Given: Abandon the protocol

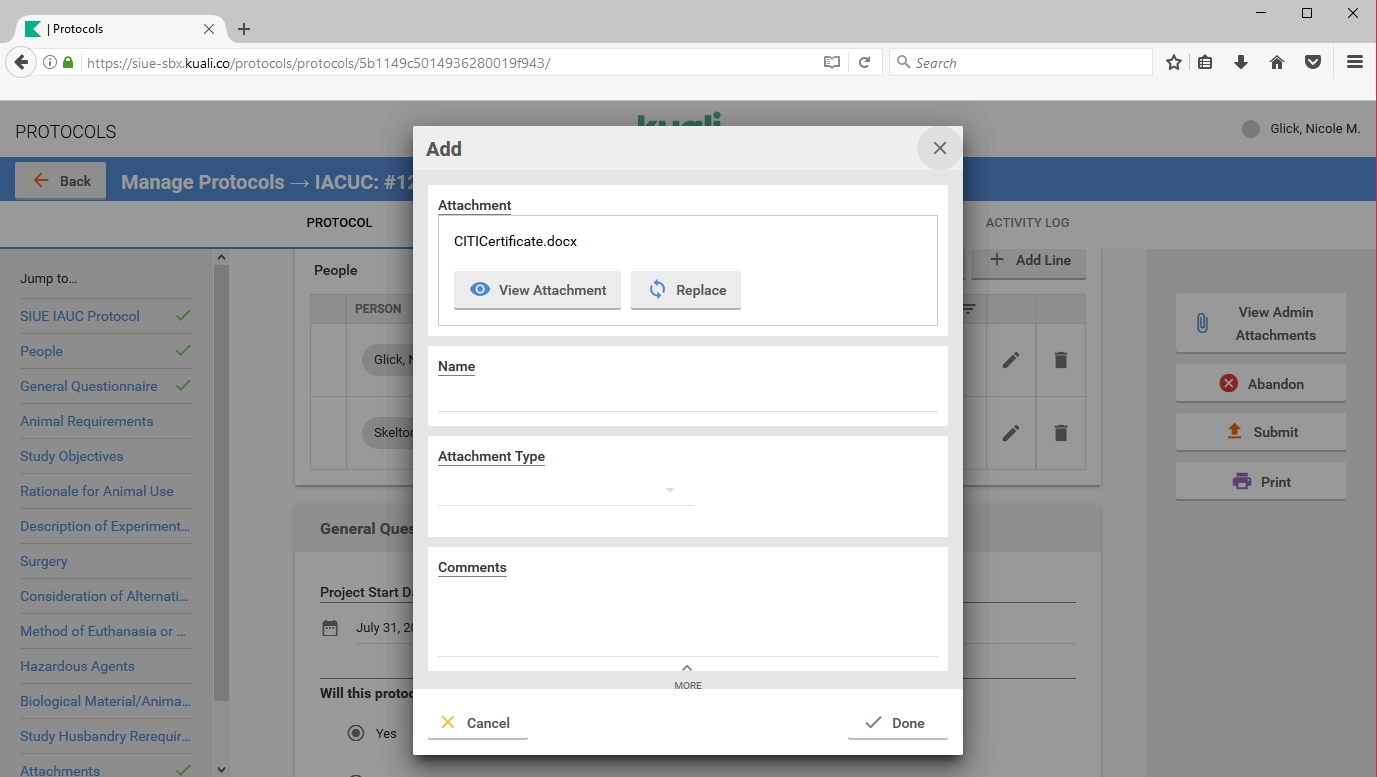Looking at the screenshot, I should [1260, 384].
